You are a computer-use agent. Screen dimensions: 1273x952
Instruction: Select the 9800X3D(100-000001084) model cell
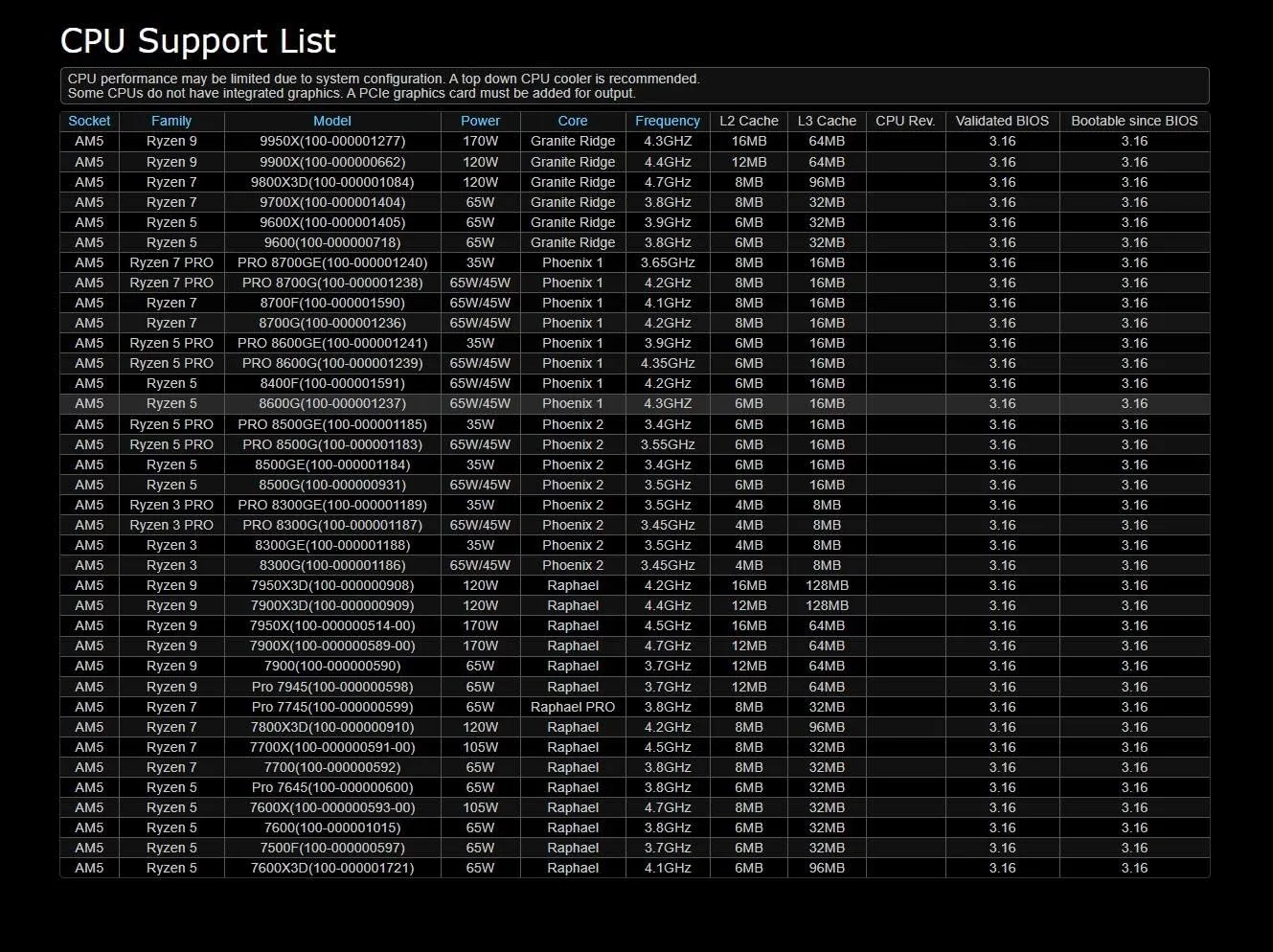[332, 182]
